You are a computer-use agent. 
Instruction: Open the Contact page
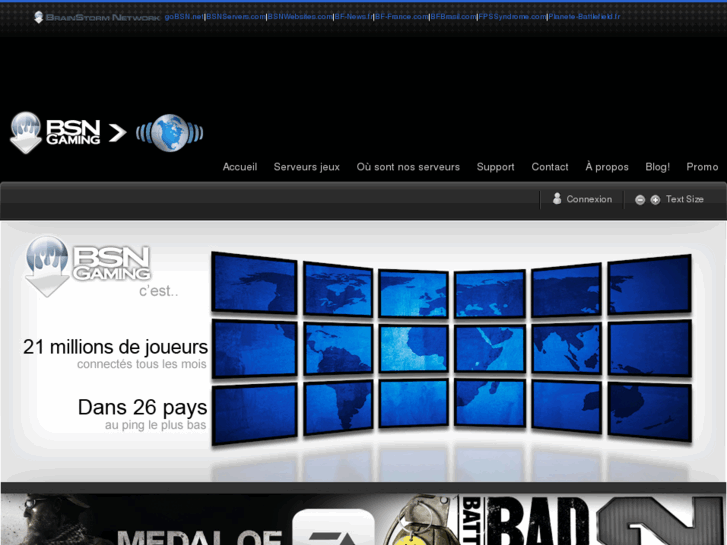(x=550, y=167)
